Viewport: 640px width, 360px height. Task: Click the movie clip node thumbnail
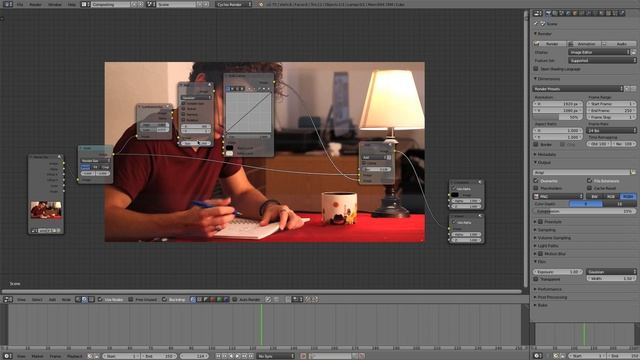tap(46, 210)
